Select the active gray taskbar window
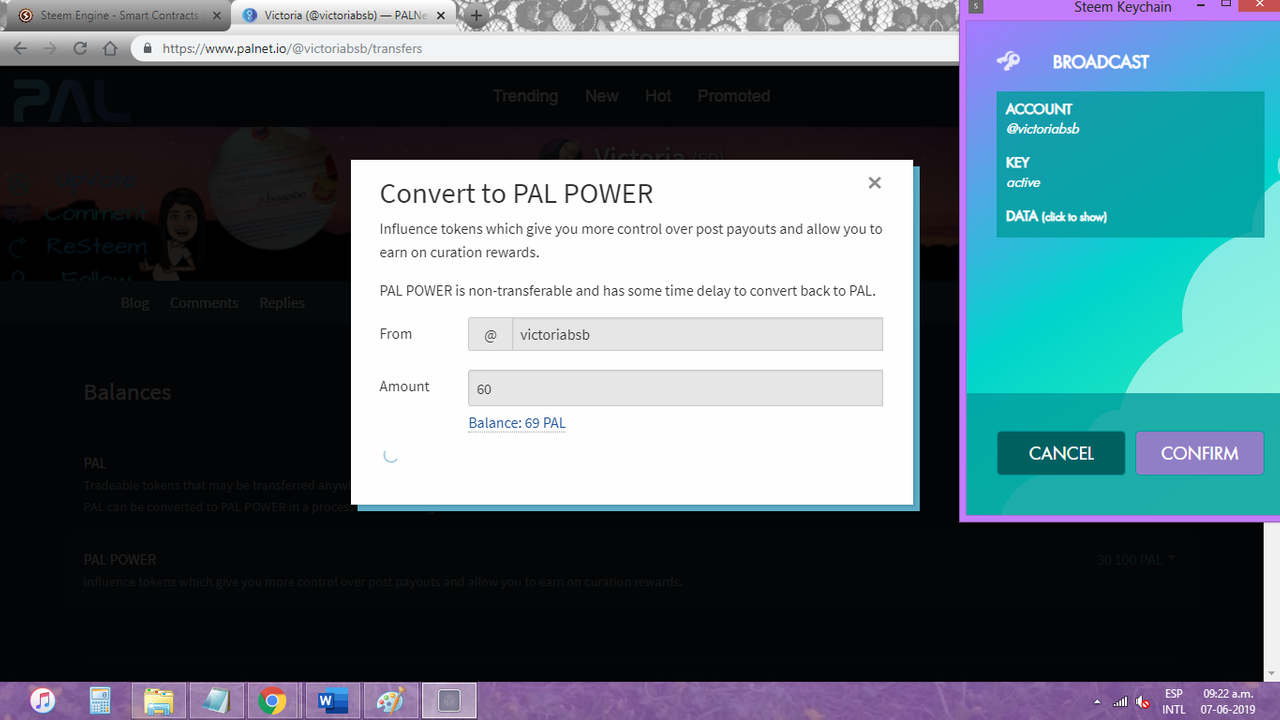 [x=449, y=701]
